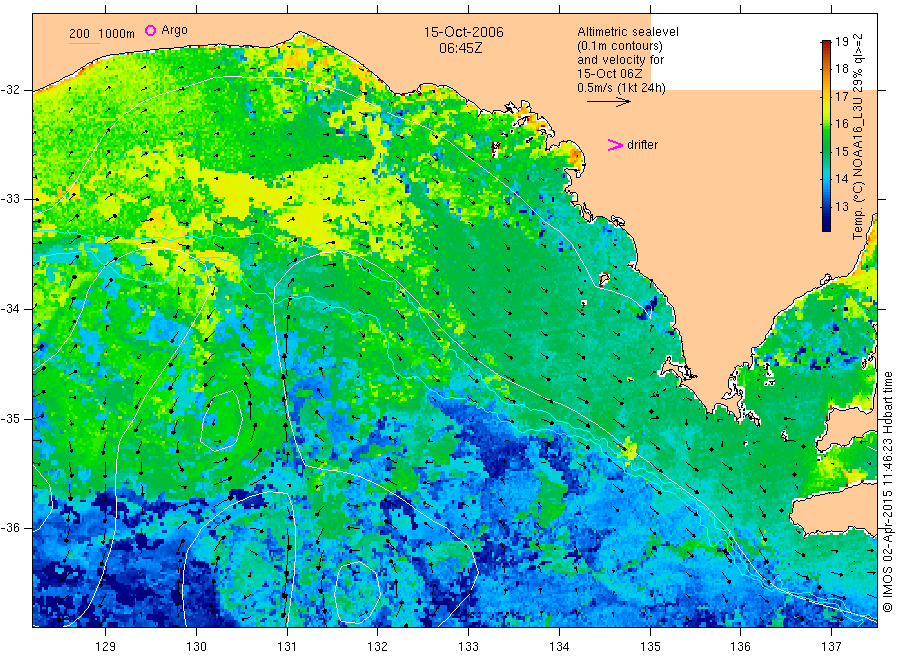
Task: Click the color bar value 15
Action: tap(841, 152)
